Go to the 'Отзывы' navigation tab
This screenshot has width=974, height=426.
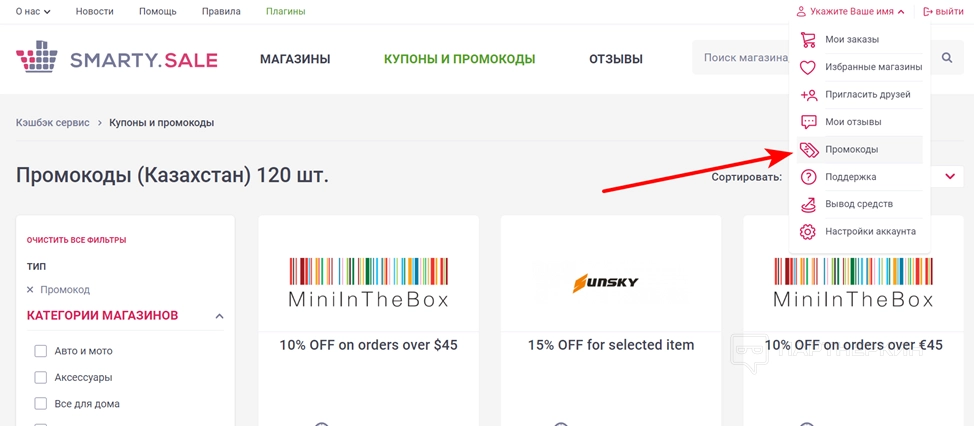(x=615, y=59)
